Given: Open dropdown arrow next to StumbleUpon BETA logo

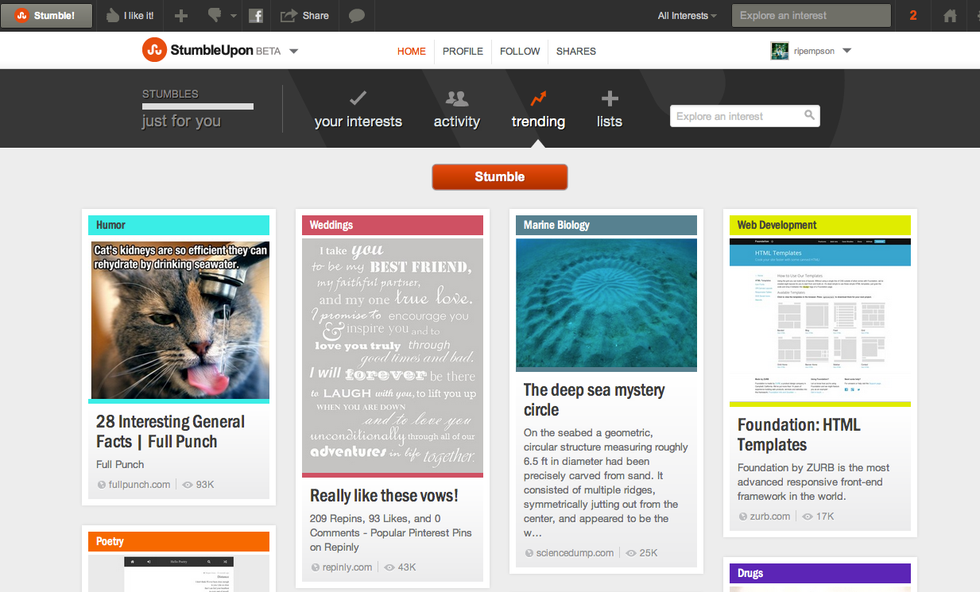Looking at the screenshot, I should pos(294,51).
